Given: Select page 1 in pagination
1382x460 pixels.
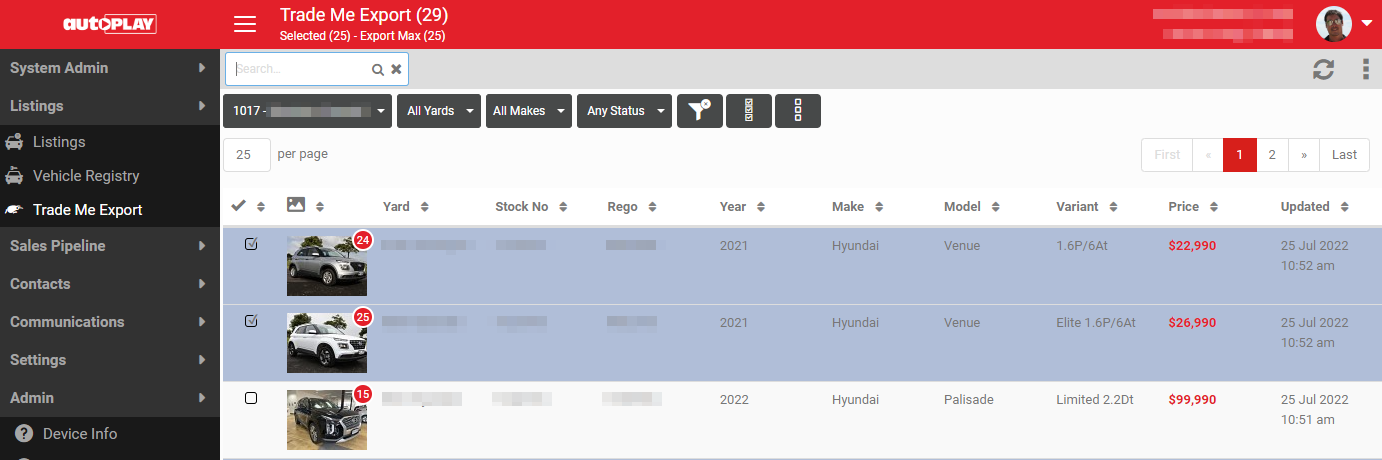Looking at the screenshot, I should tap(1239, 155).
